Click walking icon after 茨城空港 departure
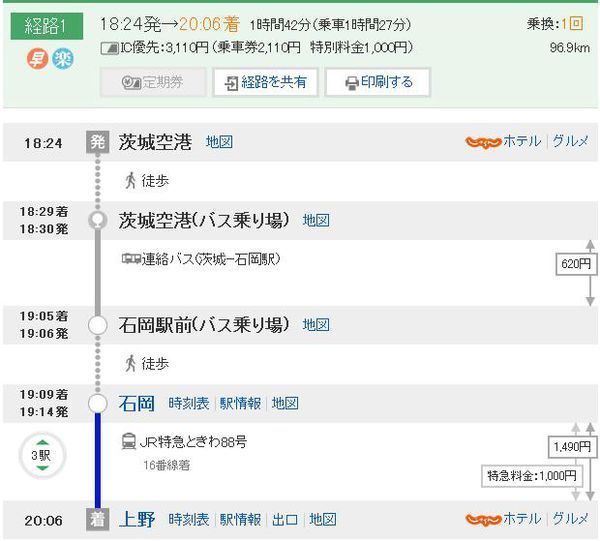 click(130, 180)
